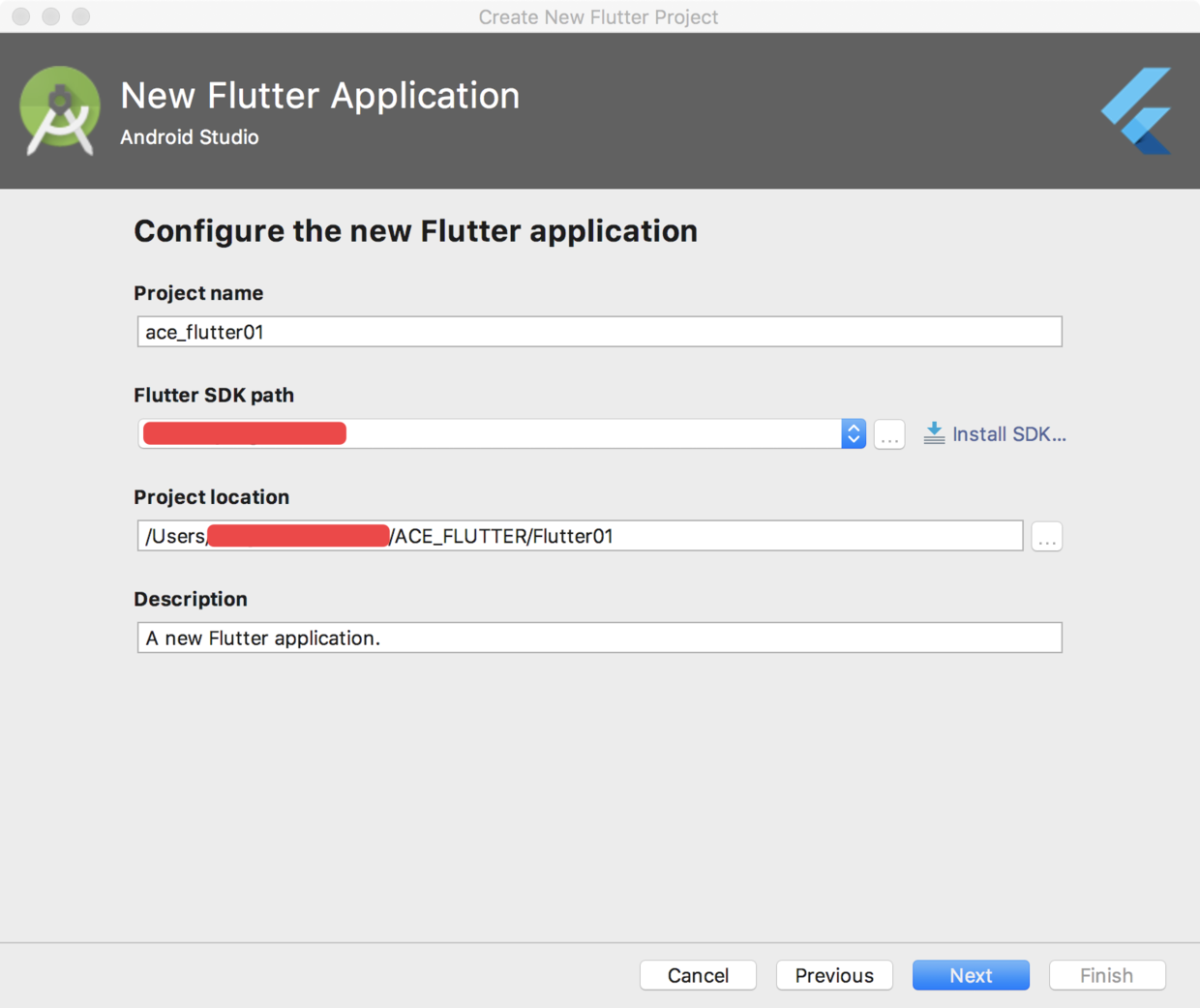Viewport: 1200px width, 1008px height.
Task: Click the Flutter logo in the header
Action: tap(1138, 111)
